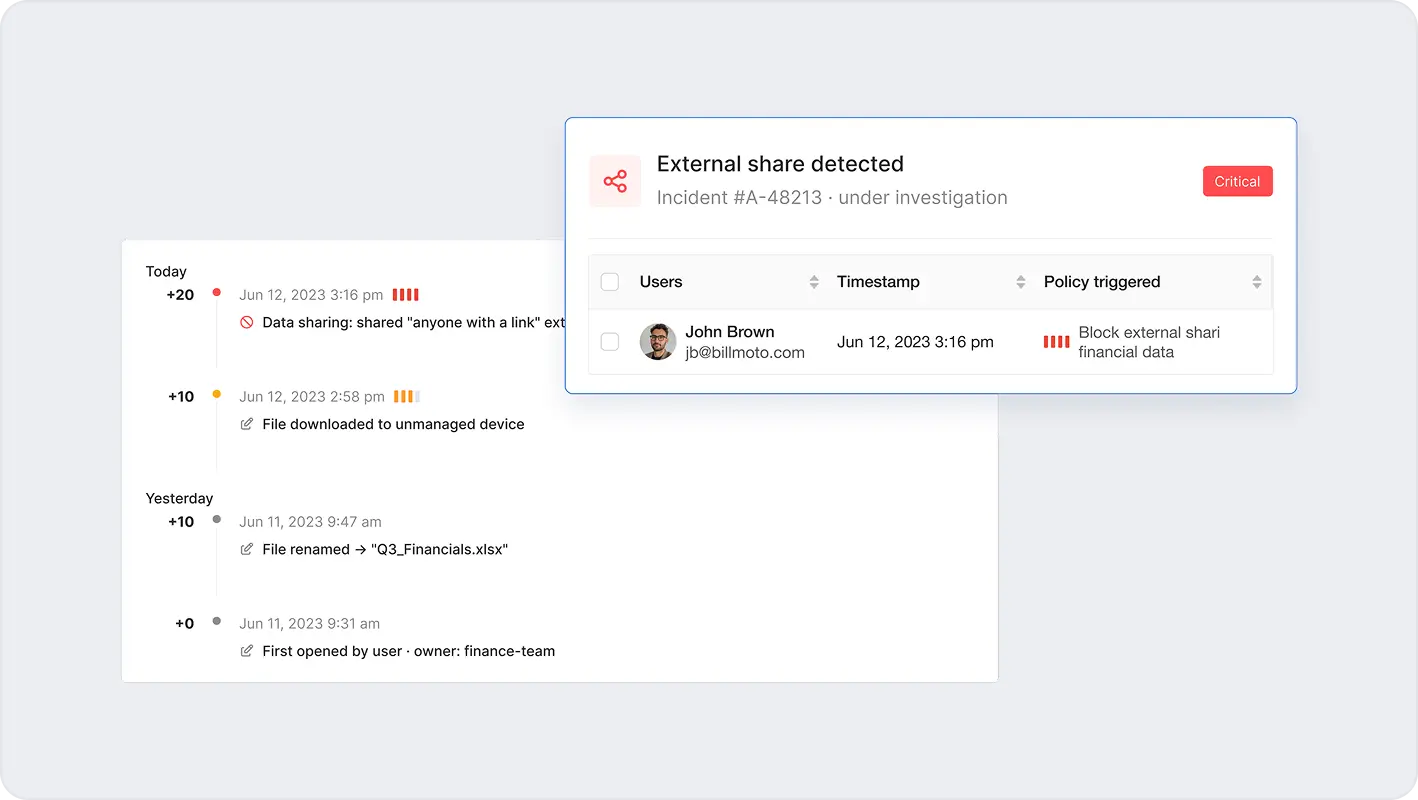Select John Brown's avatar photo
Screen dimensions: 1418x800
tap(658, 342)
